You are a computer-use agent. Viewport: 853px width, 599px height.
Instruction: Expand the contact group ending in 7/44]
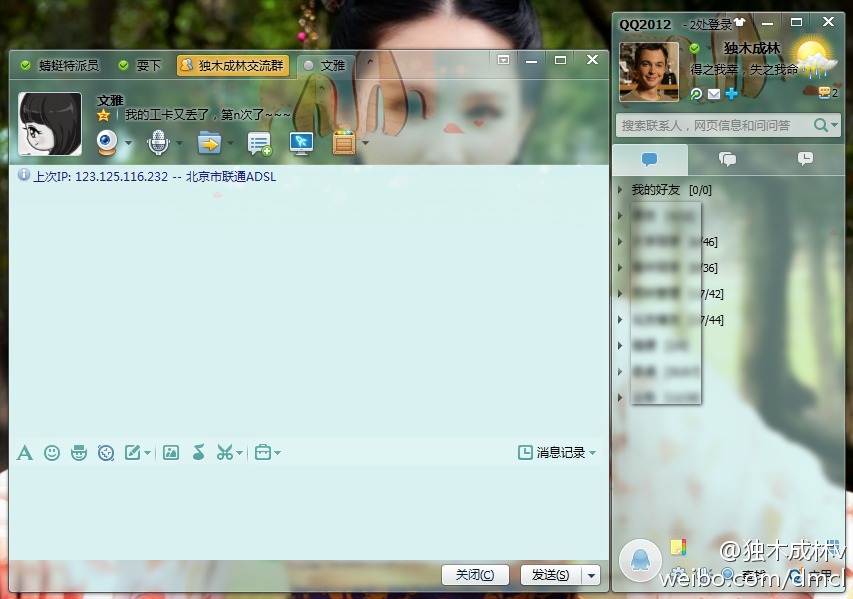click(x=620, y=320)
